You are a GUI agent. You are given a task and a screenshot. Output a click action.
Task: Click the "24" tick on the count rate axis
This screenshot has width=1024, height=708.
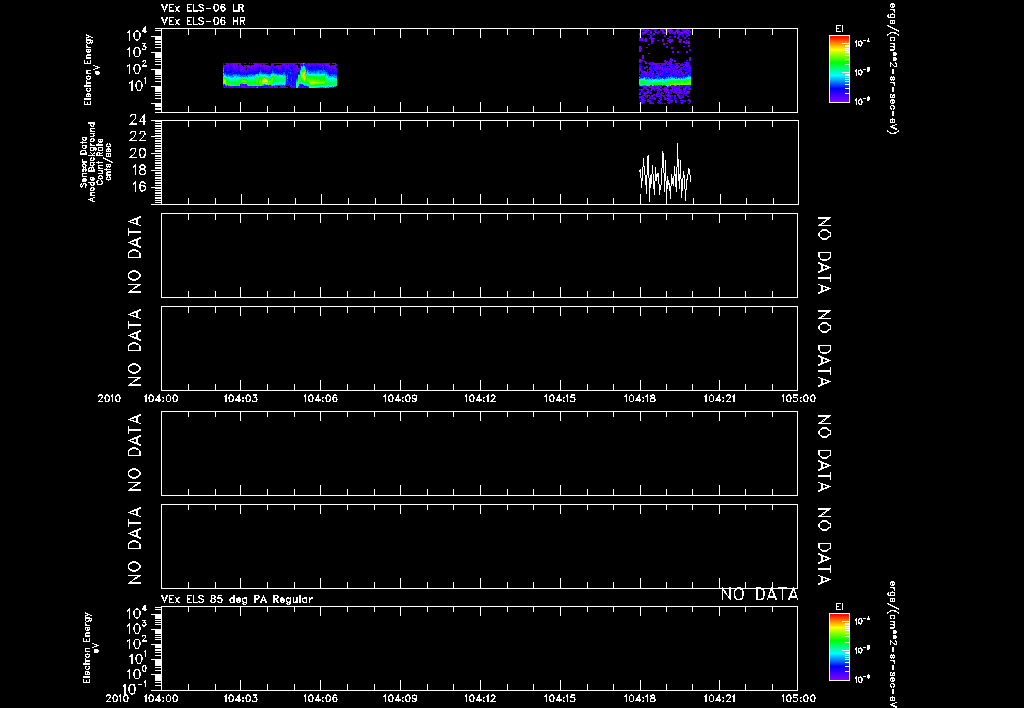click(138, 120)
